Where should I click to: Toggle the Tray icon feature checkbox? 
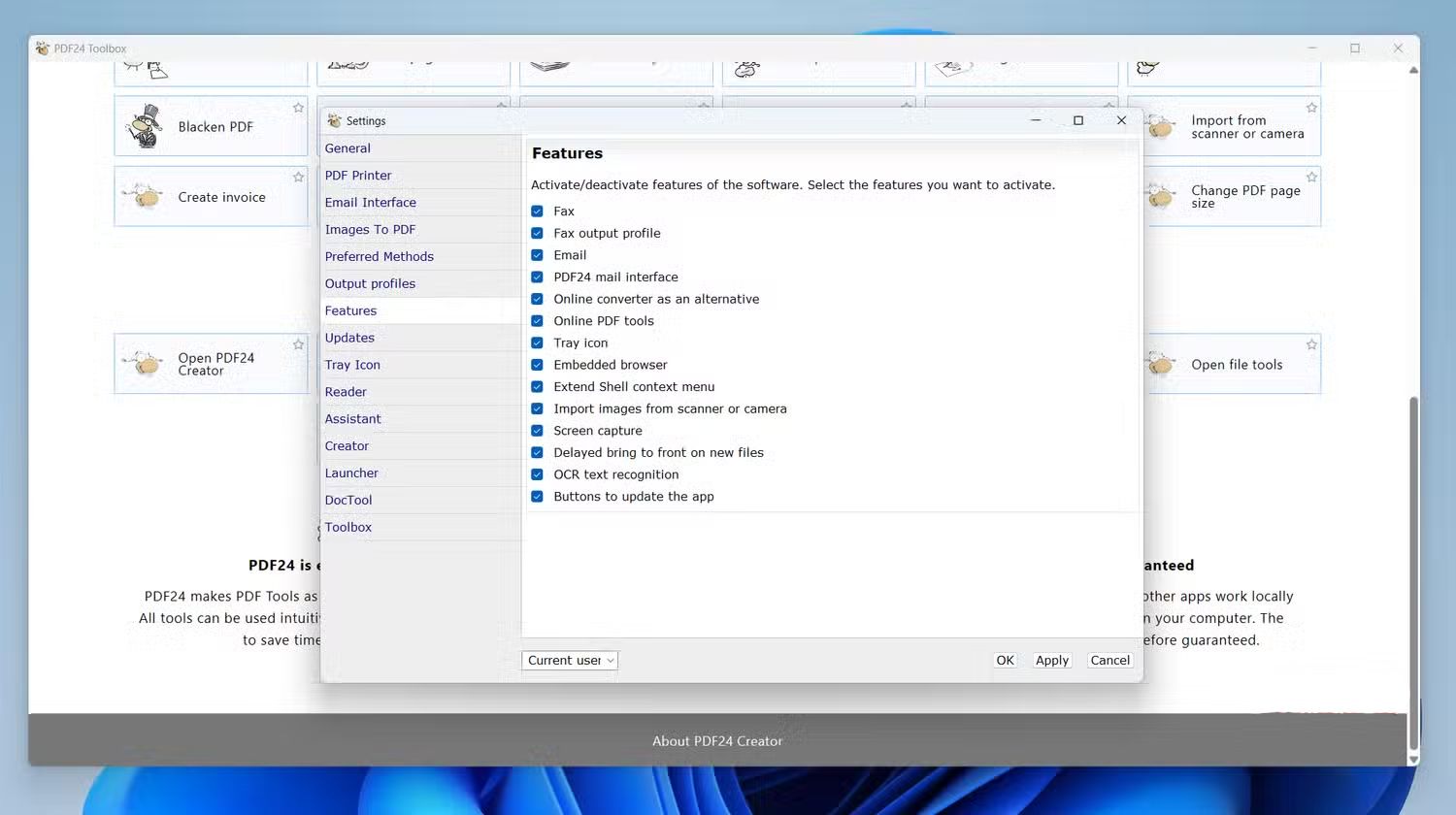coord(537,342)
